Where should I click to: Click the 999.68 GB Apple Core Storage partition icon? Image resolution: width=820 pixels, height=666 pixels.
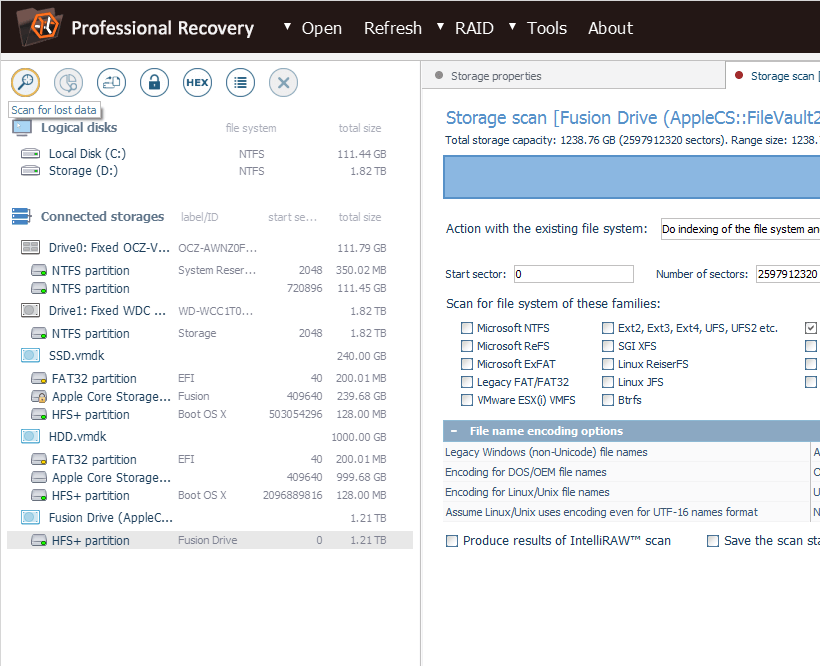pos(39,477)
